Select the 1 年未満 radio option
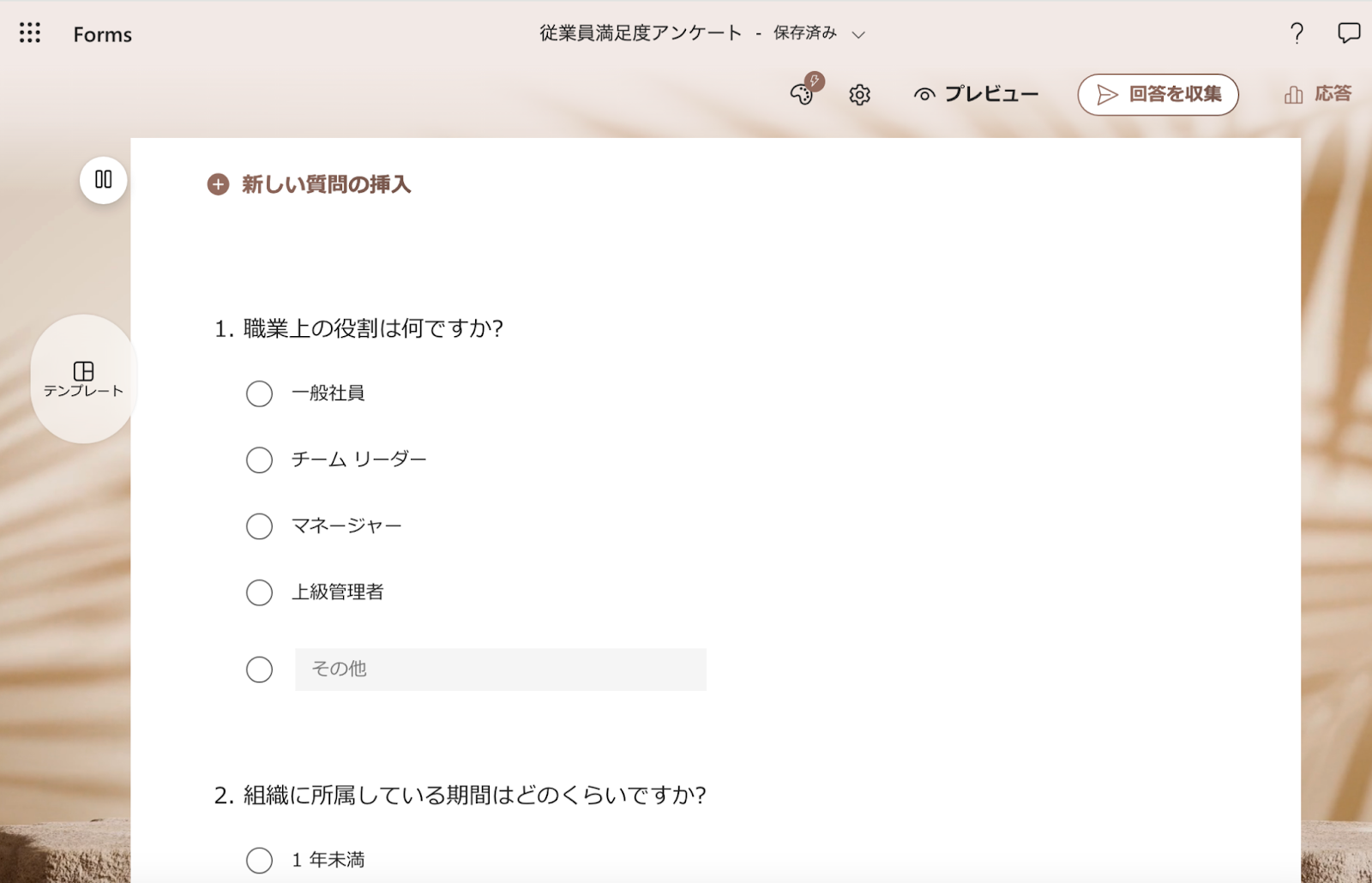 (x=260, y=860)
